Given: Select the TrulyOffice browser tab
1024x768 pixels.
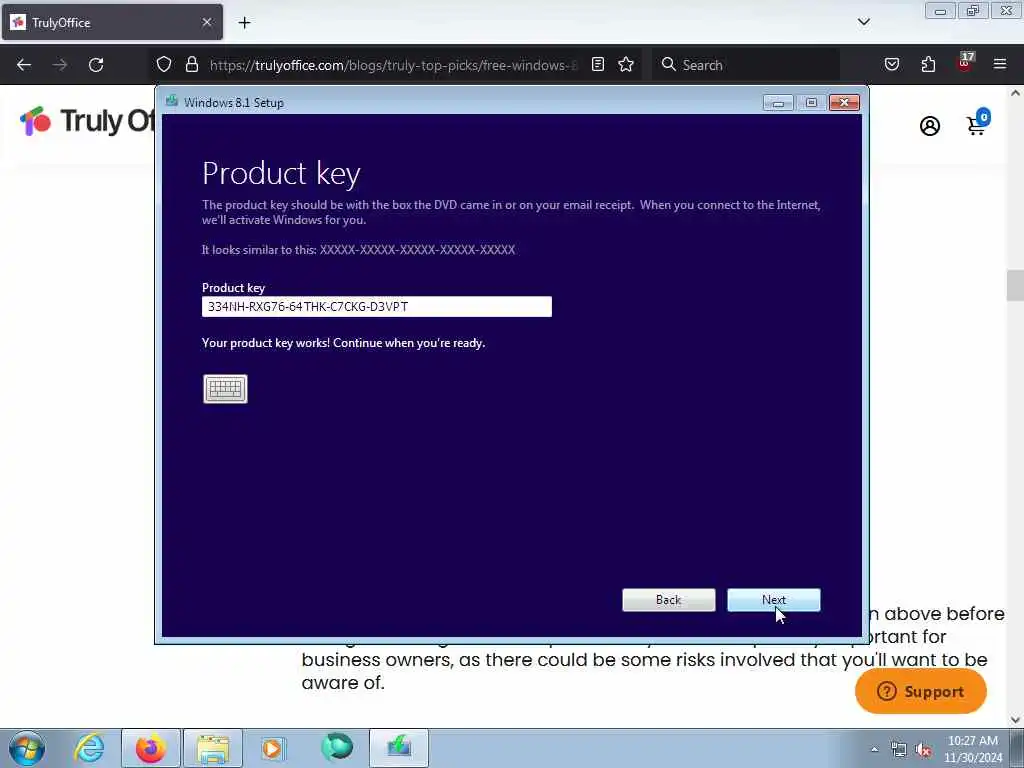Looking at the screenshot, I should pos(112,22).
